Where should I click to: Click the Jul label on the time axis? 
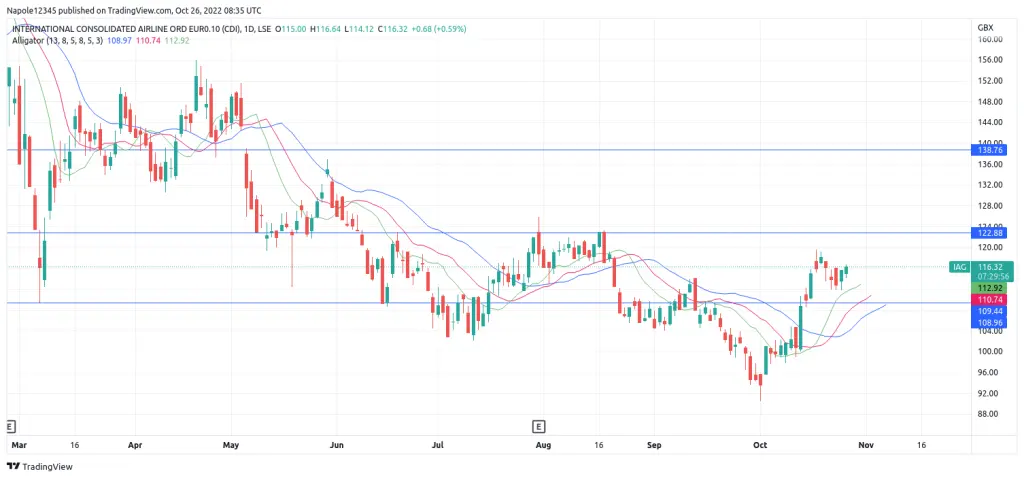click(438, 445)
